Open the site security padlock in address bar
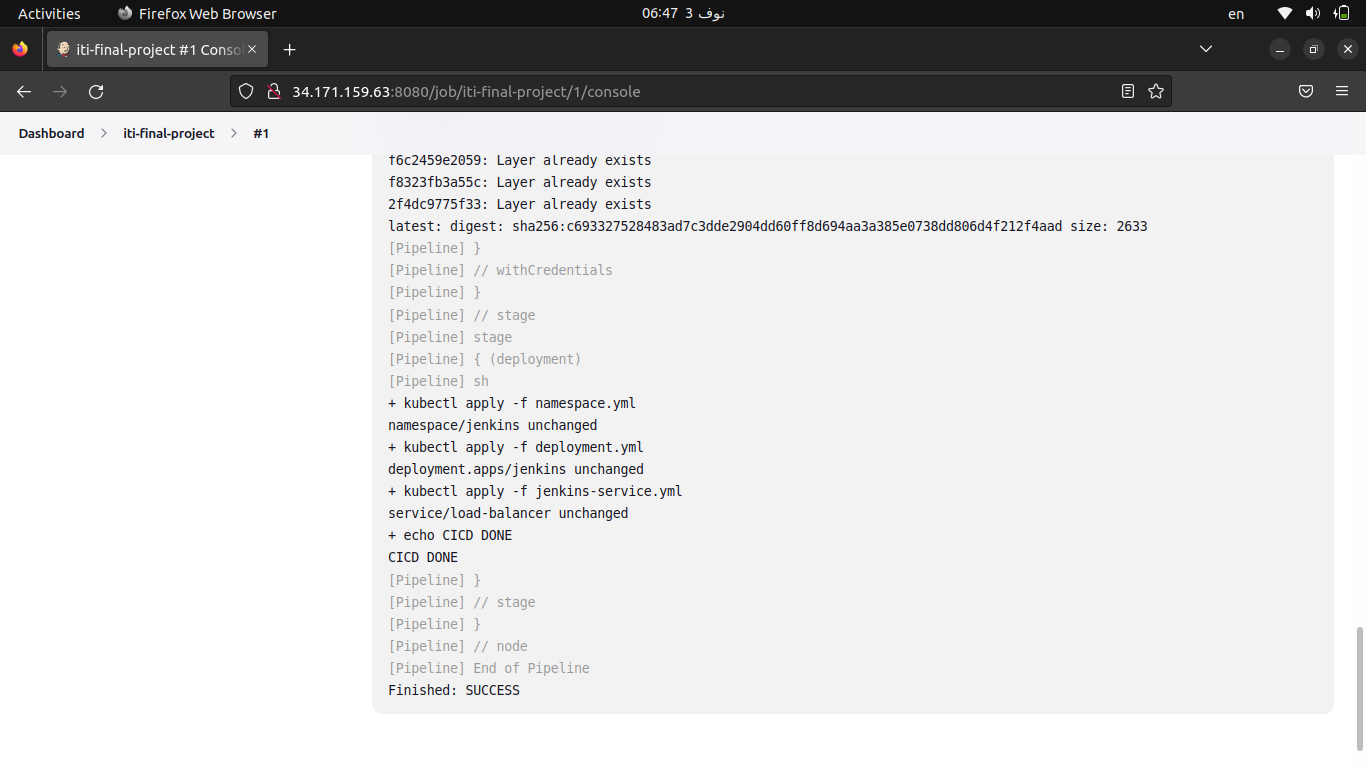Viewport: 1366px width, 768px height. 274,91
